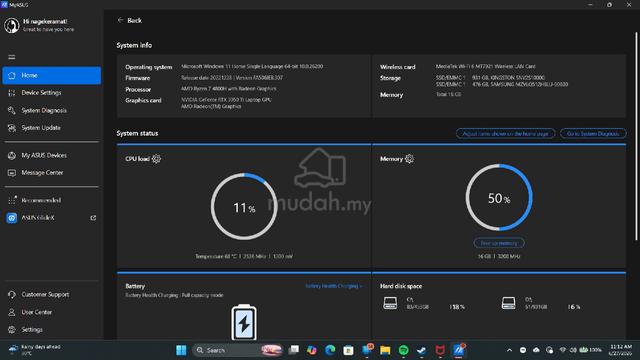Click MyASUS taskbar icon
Viewport: 640px width, 360px height.
[458, 350]
